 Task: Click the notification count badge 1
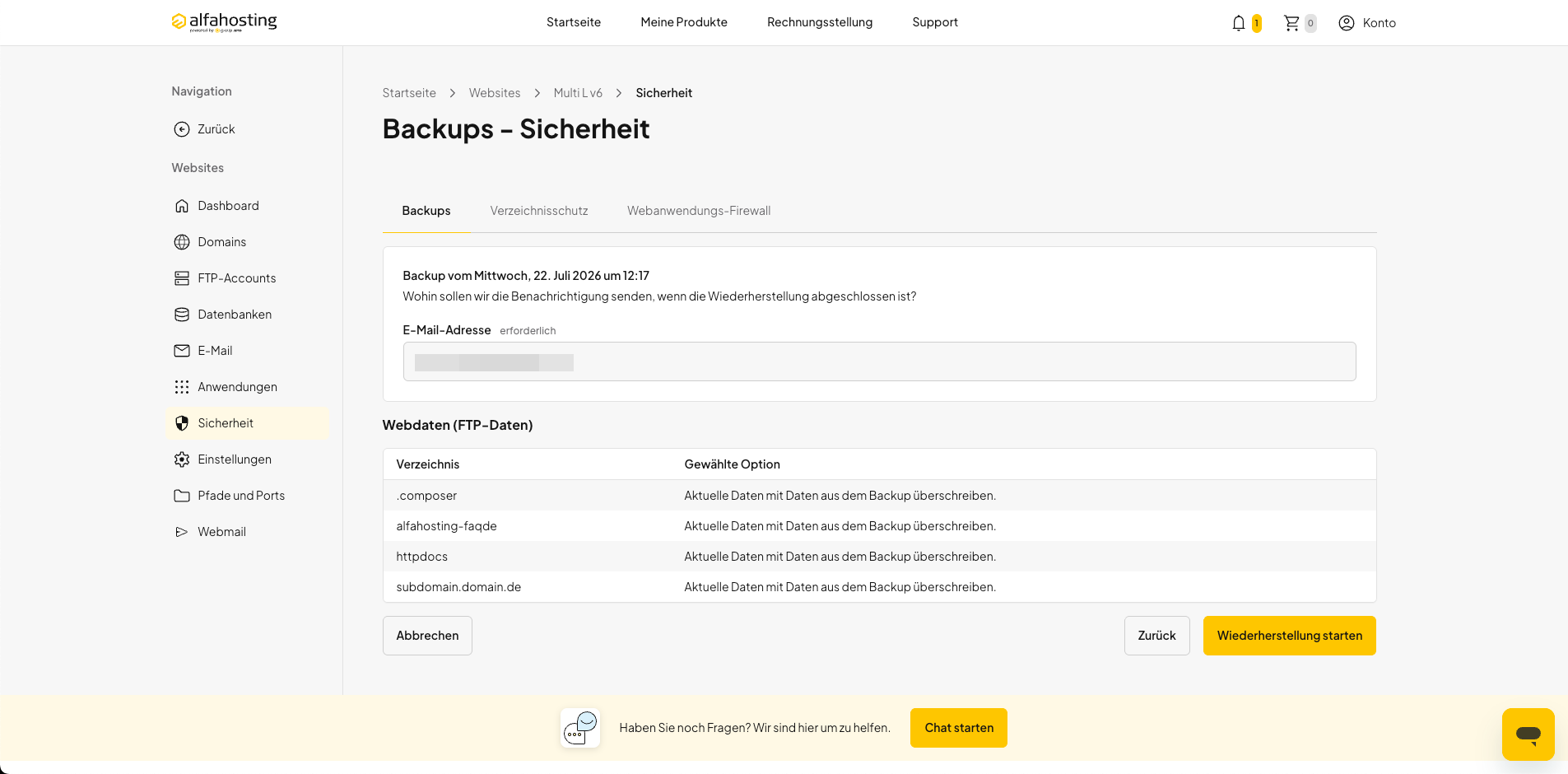coord(1257,23)
